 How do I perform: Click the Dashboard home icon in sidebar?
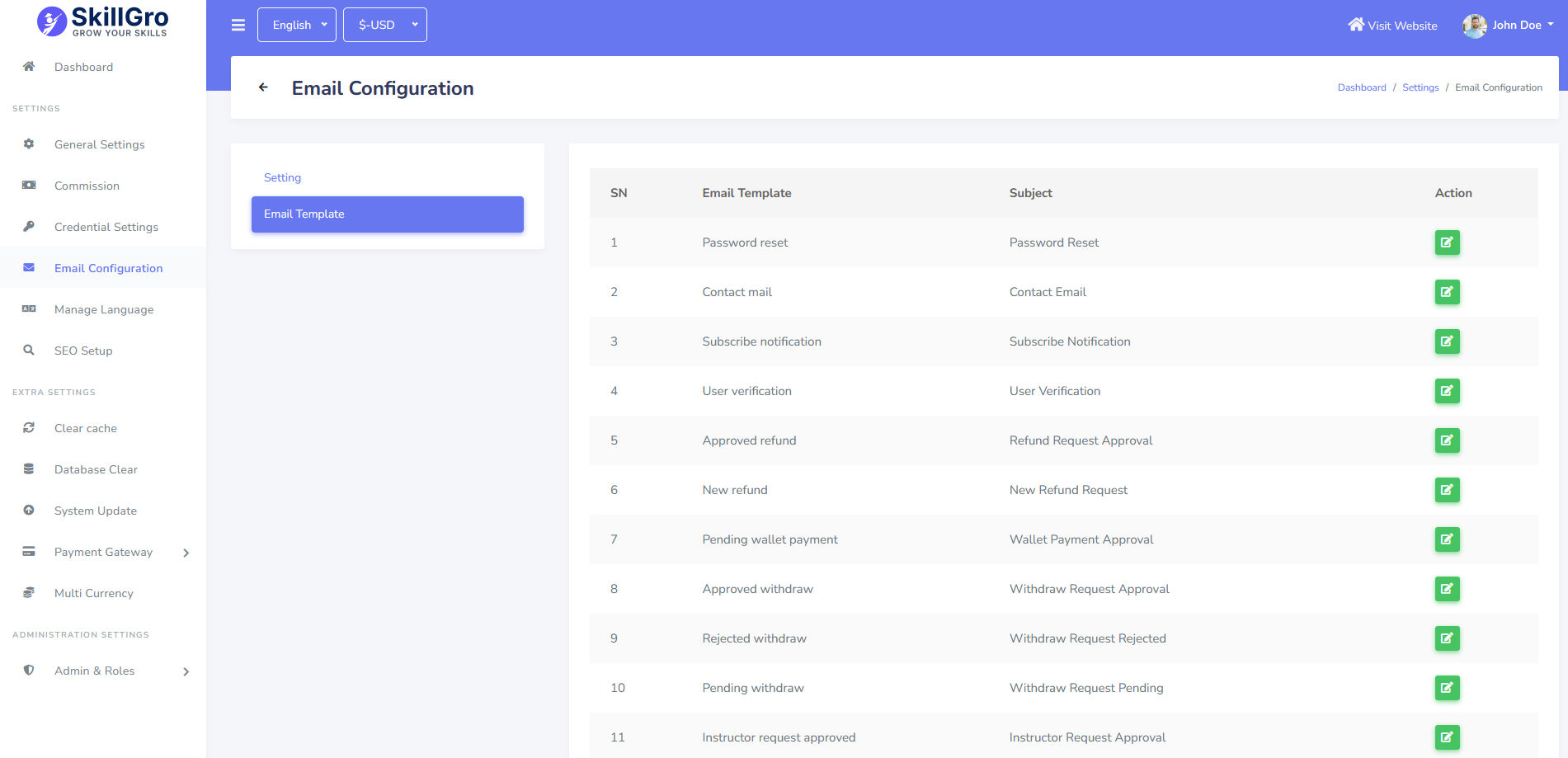[x=29, y=66]
